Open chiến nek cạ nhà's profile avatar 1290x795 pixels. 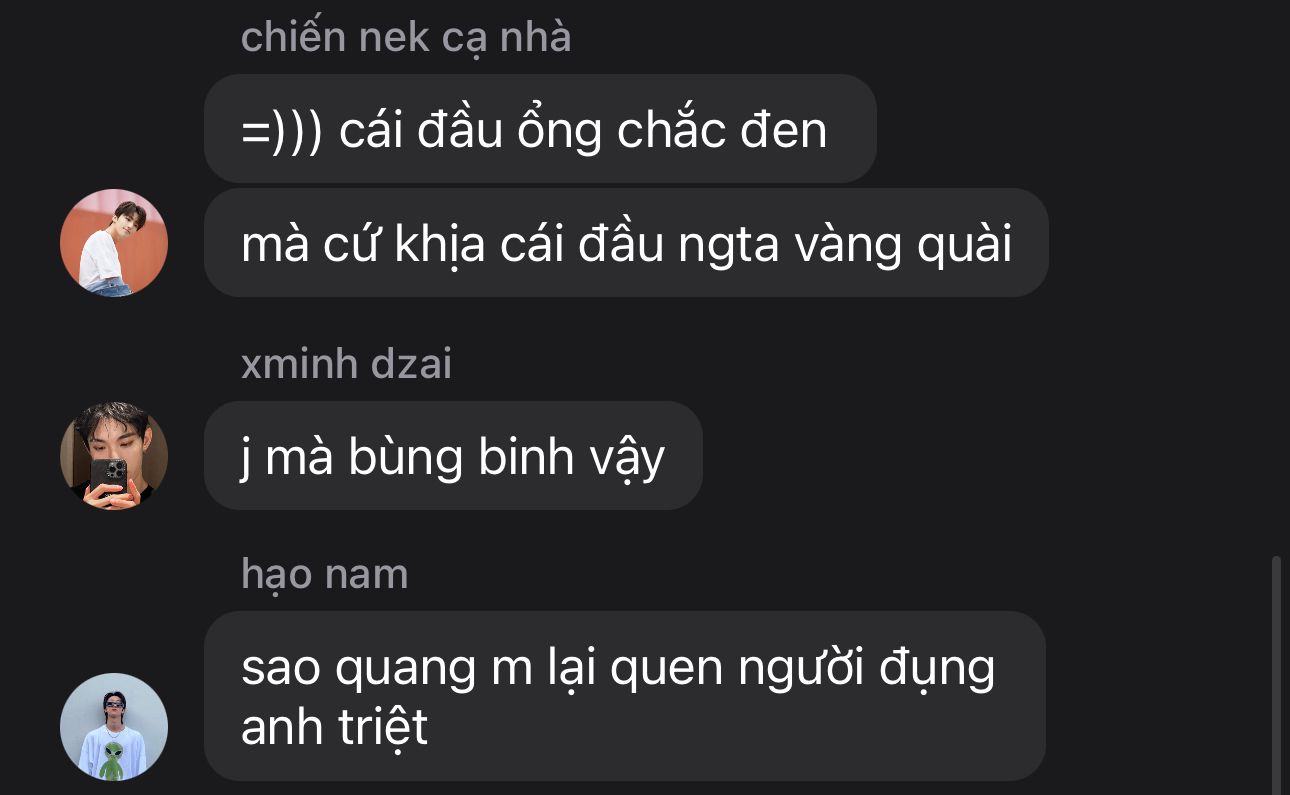pyautogui.click(x=113, y=243)
